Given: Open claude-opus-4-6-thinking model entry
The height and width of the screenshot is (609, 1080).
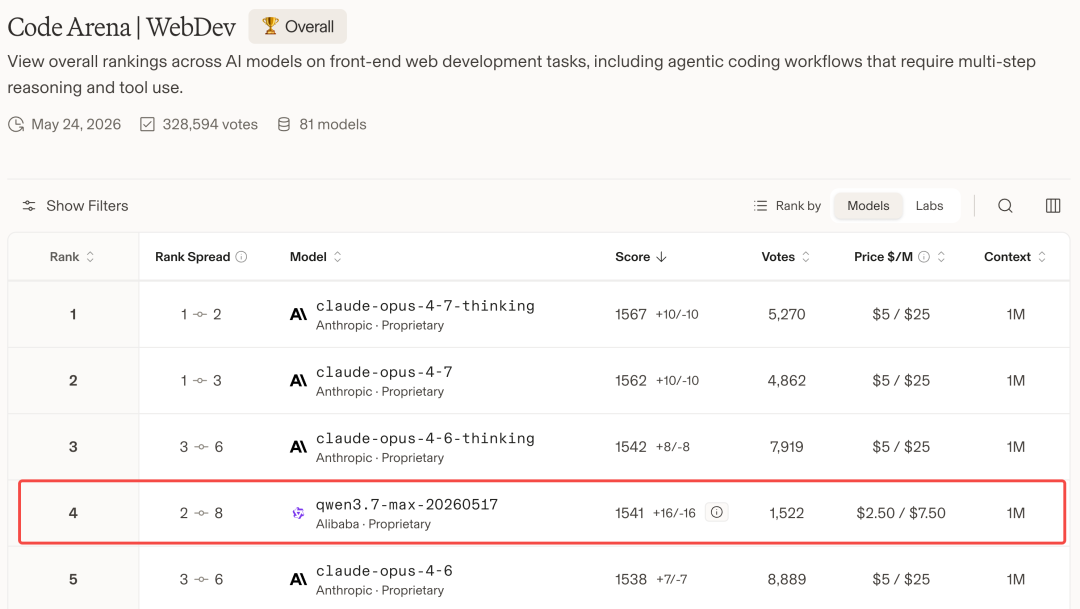Looking at the screenshot, I should point(425,439).
